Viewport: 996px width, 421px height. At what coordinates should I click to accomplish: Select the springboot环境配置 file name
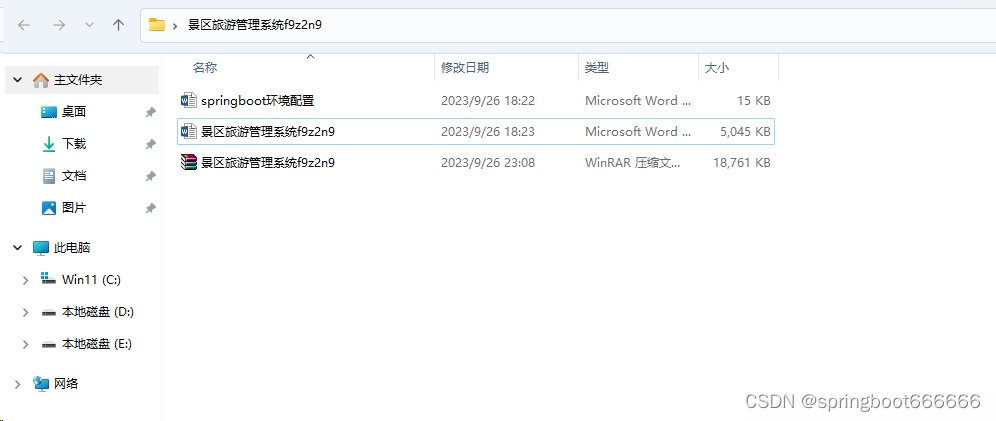(x=258, y=100)
